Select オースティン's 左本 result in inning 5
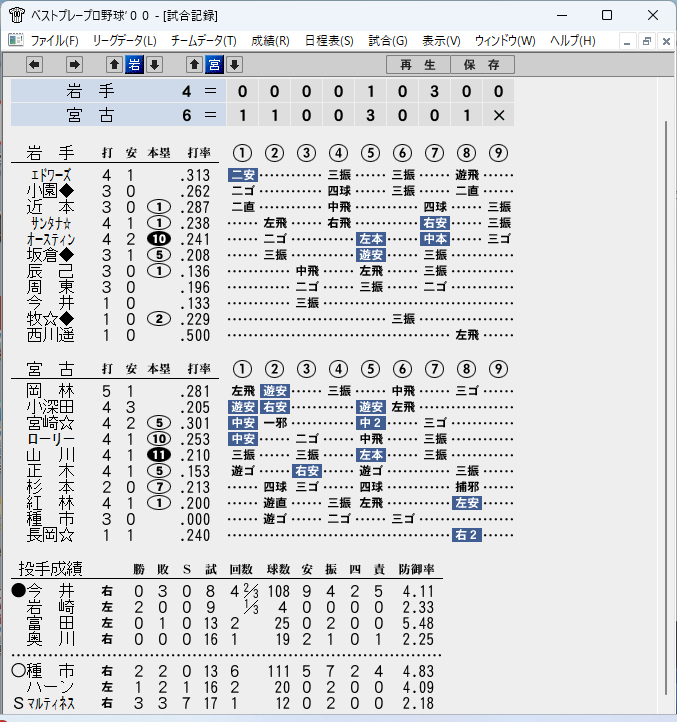The image size is (677, 722). (x=371, y=239)
